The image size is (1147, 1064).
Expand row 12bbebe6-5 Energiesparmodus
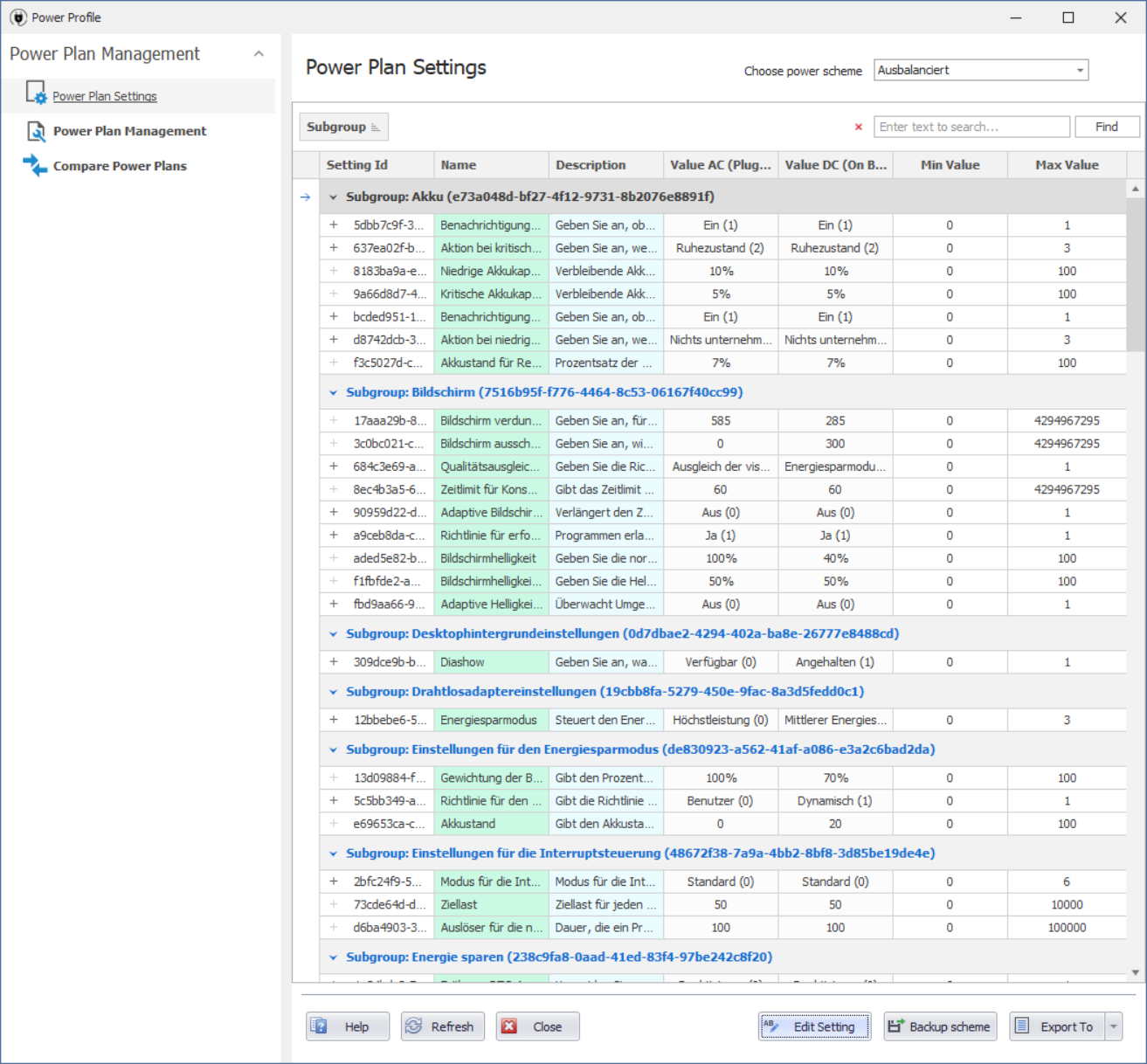334,720
